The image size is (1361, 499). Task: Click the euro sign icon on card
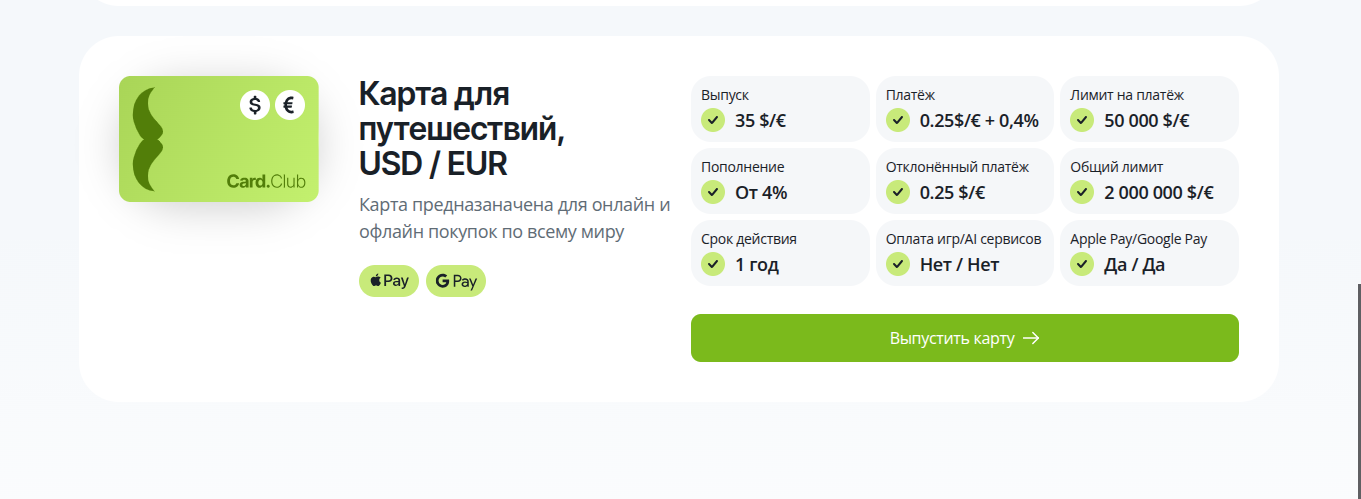290,104
